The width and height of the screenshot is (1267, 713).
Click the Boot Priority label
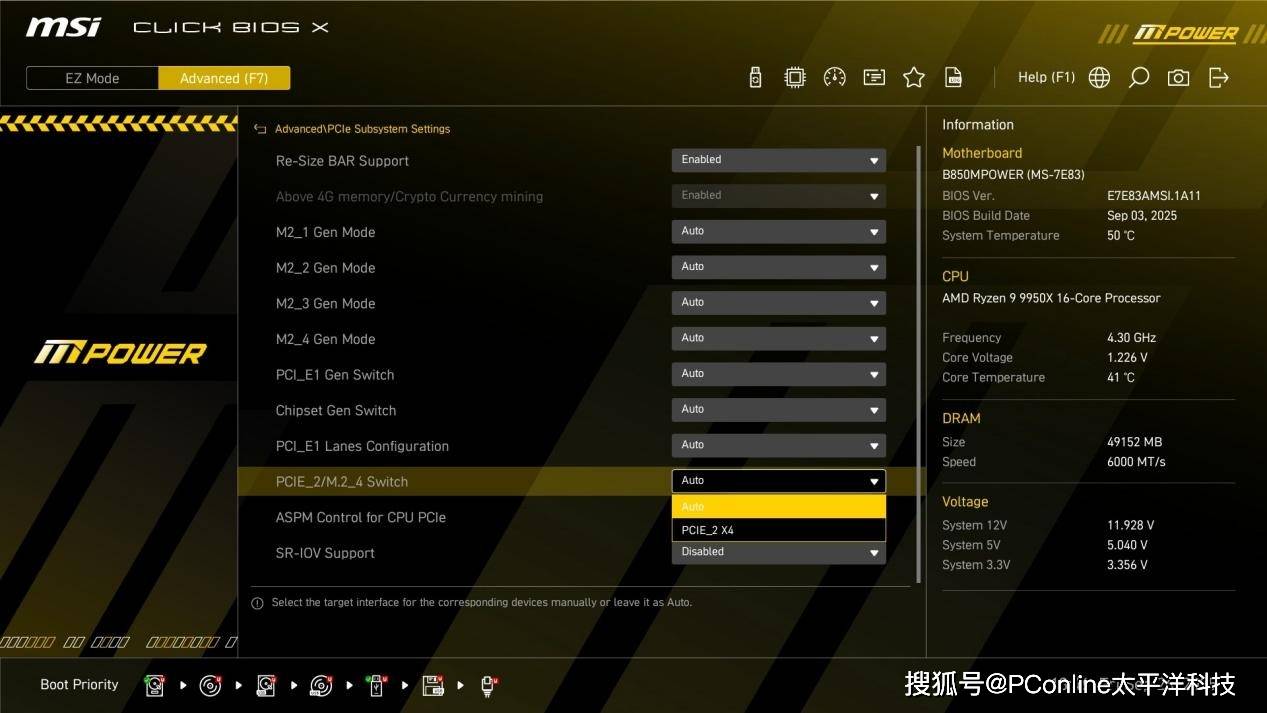[79, 685]
